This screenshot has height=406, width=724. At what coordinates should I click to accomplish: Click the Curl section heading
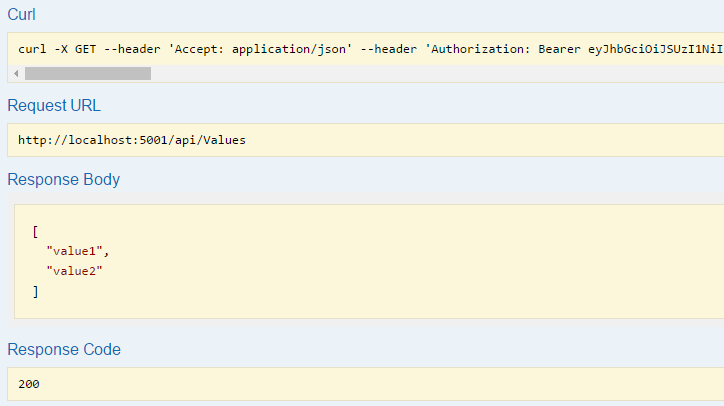pyautogui.click(x=21, y=14)
